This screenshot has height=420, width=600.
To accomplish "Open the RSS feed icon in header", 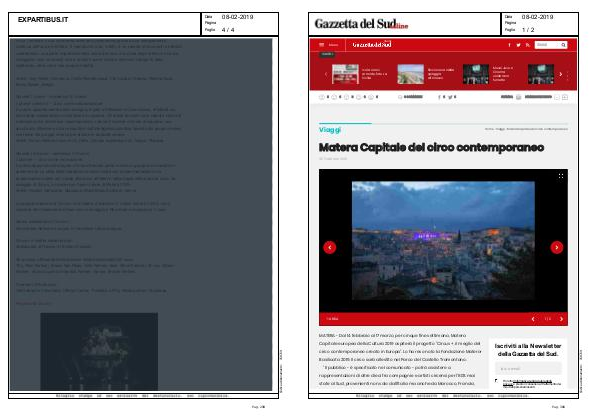I will point(526,45).
